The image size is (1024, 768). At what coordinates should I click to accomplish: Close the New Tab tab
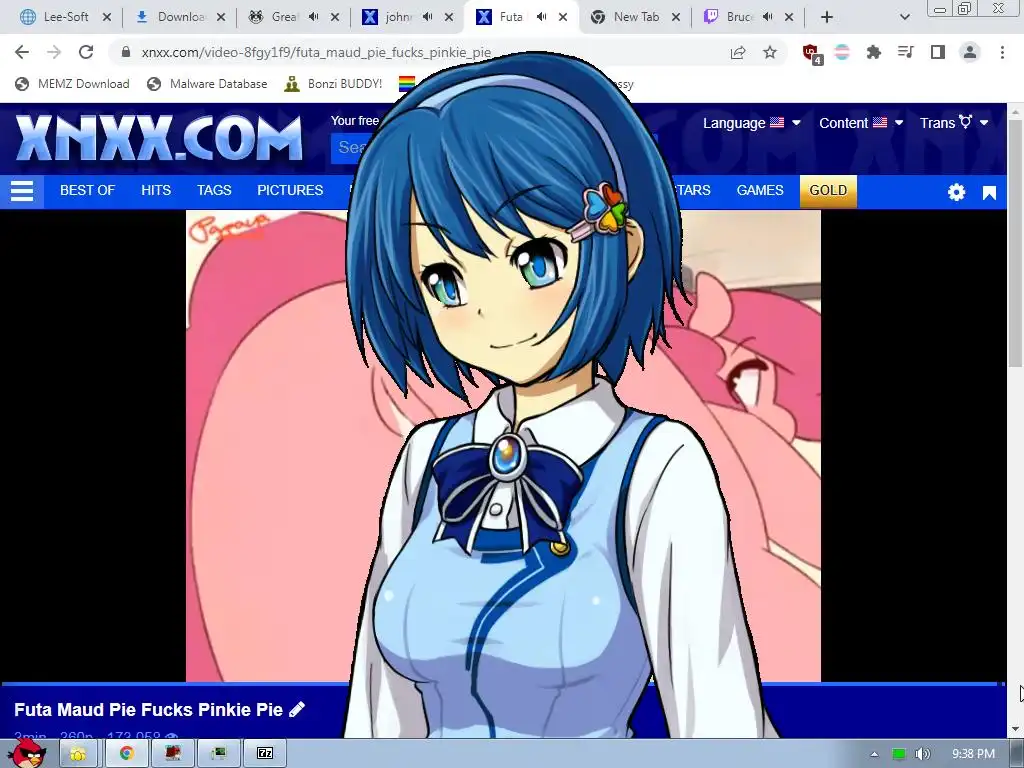[x=676, y=18]
